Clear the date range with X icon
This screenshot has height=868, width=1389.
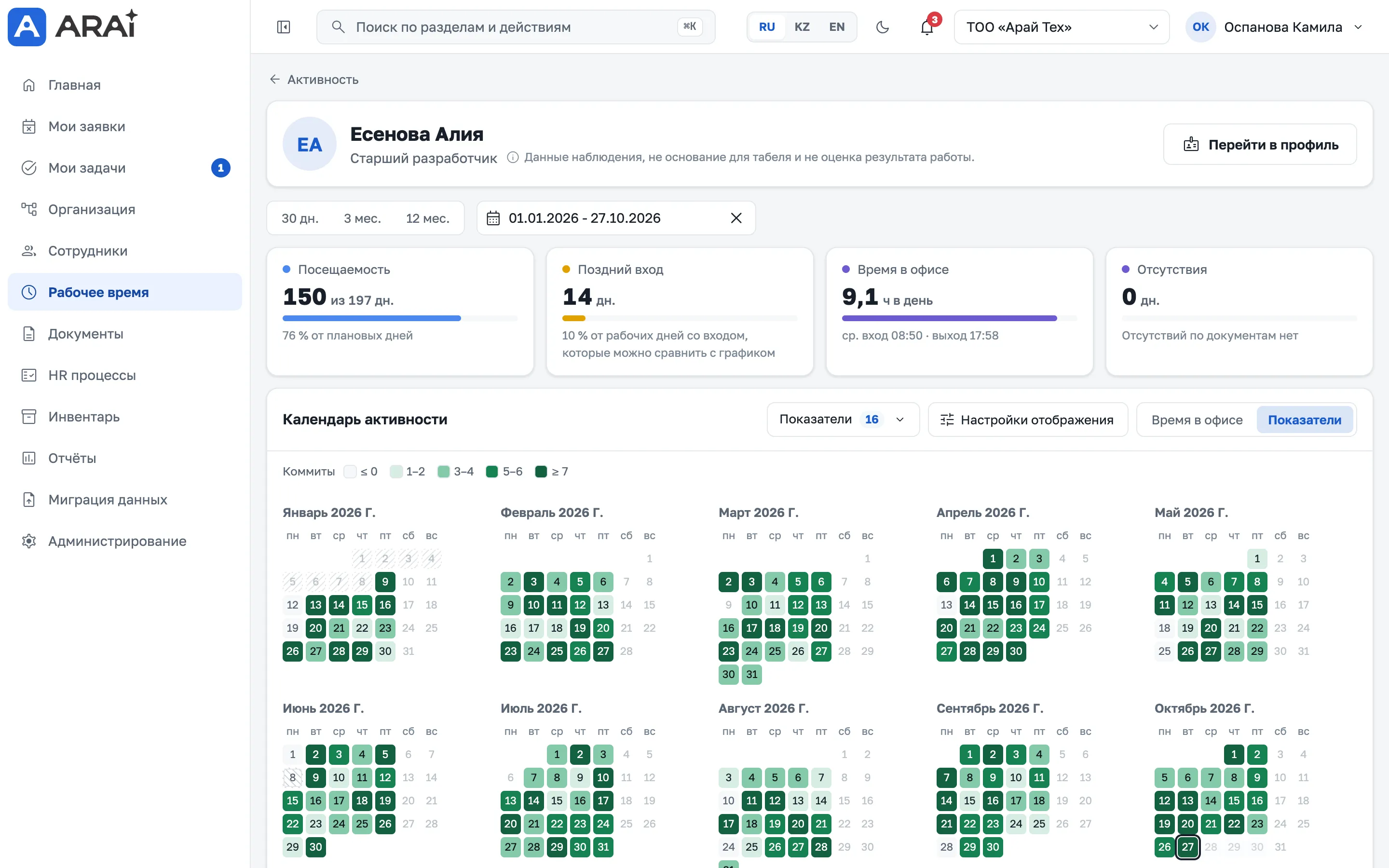pyautogui.click(x=736, y=218)
